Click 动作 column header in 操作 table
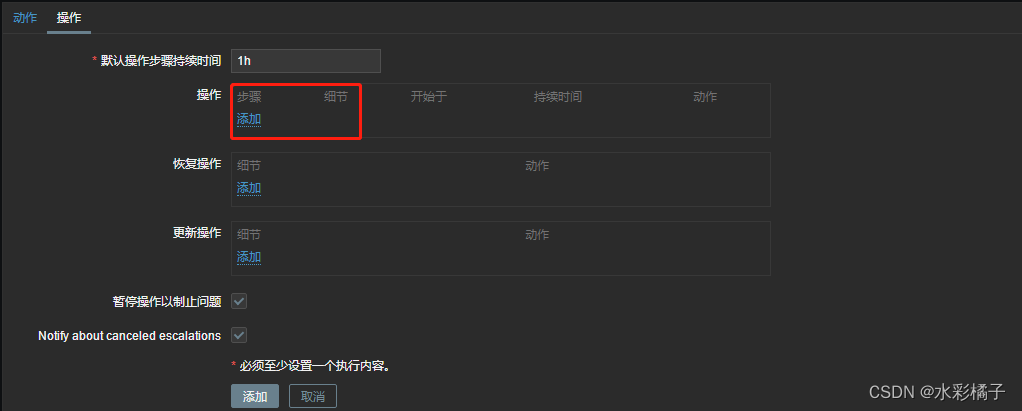This screenshot has height=411, width=1022. [x=705, y=97]
